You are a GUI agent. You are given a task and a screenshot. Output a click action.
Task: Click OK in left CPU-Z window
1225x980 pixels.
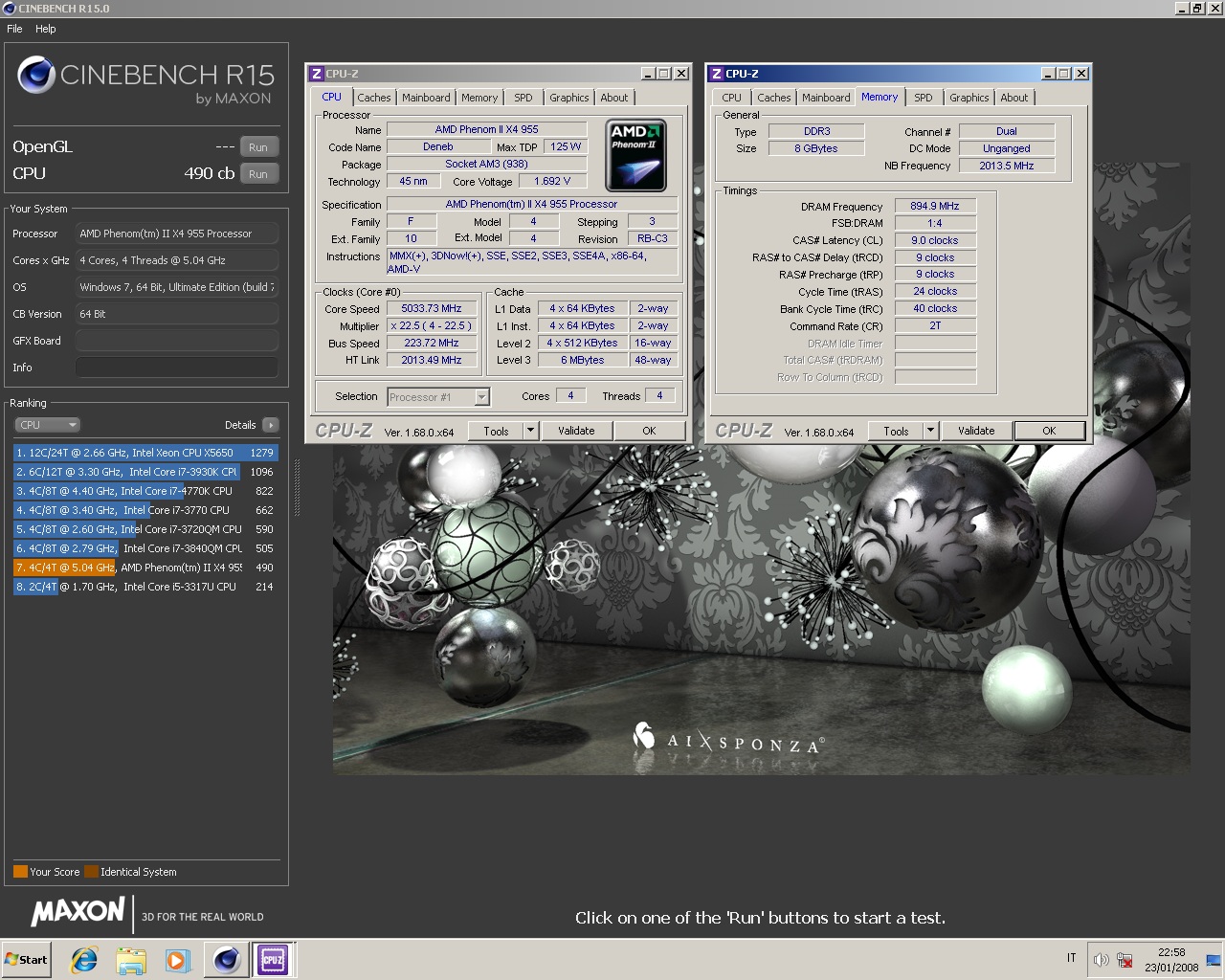click(649, 431)
